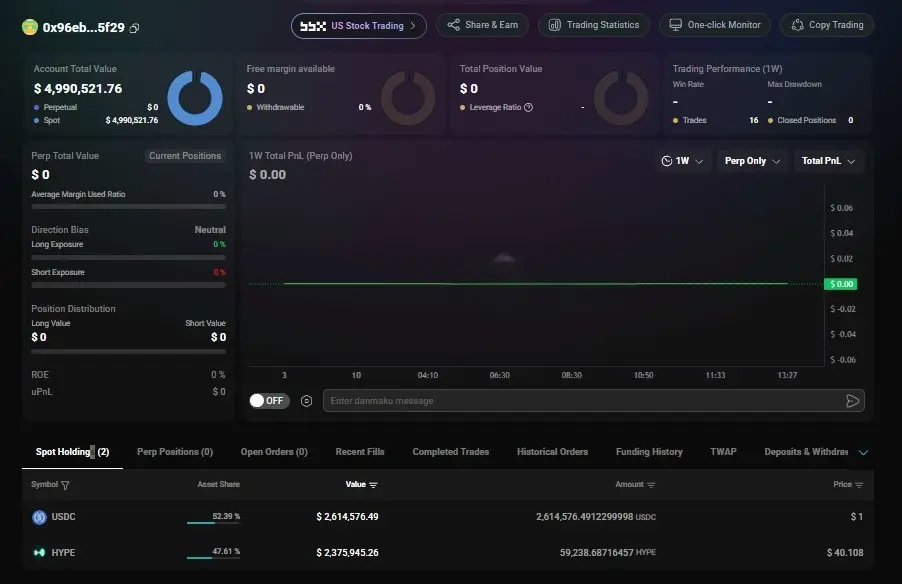Expand the Perp Only dropdown

tap(752, 161)
